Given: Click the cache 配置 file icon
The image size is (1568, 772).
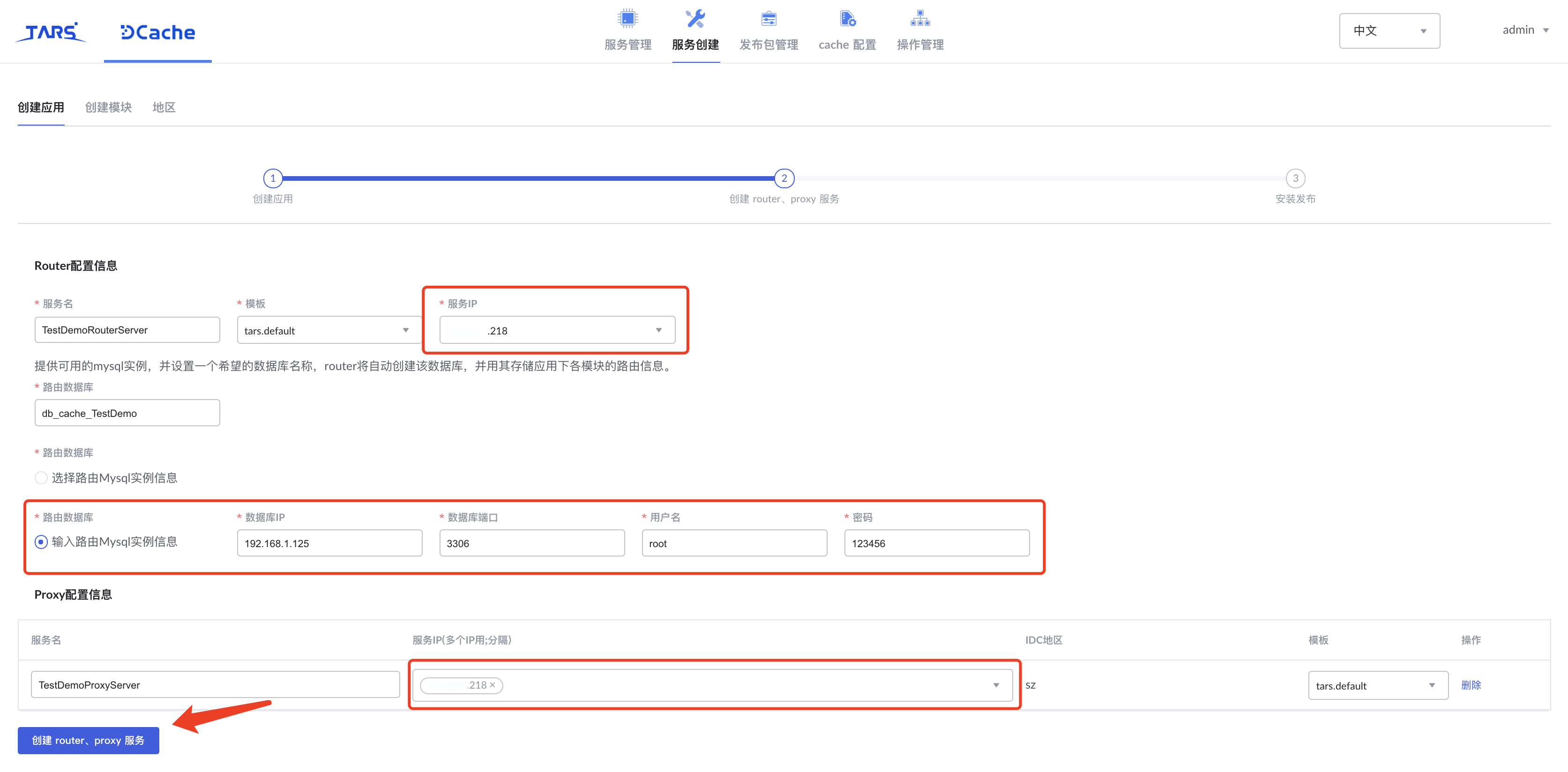Looking at the screenshot, I should click(847, 18).
